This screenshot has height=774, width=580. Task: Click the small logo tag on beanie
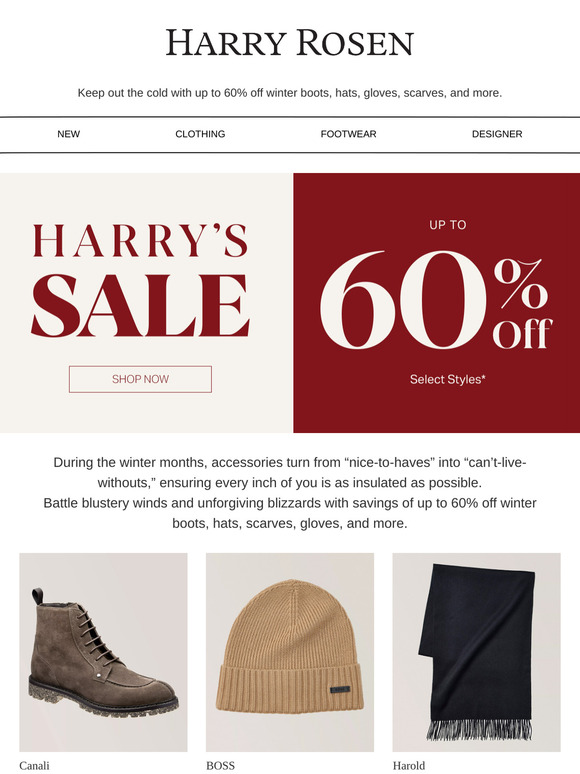tap(341, 689)
